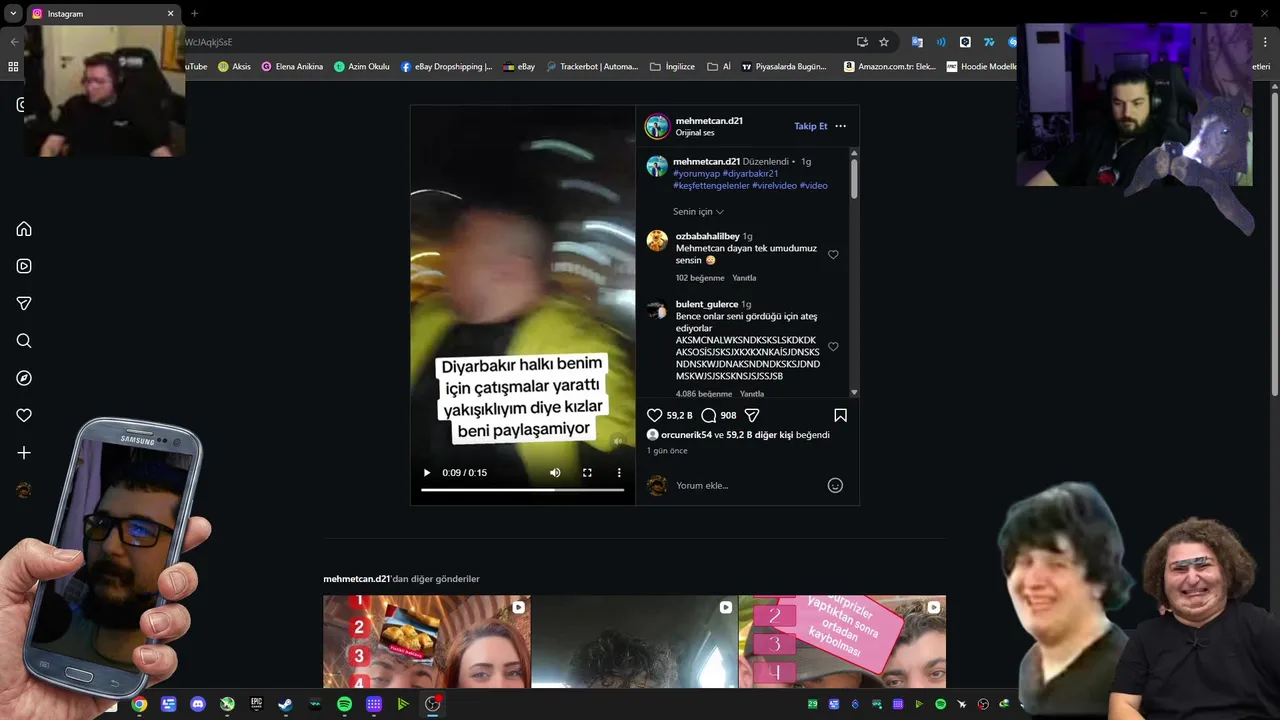Open Epic Games Launcher from taskbar
The image size is (1280, 720).
256,704
